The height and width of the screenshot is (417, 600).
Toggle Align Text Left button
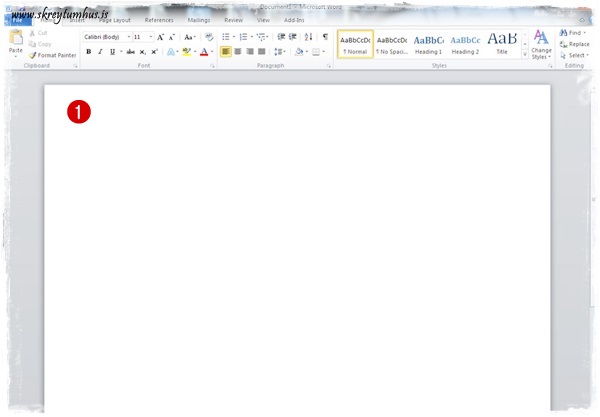click(226, 51)
